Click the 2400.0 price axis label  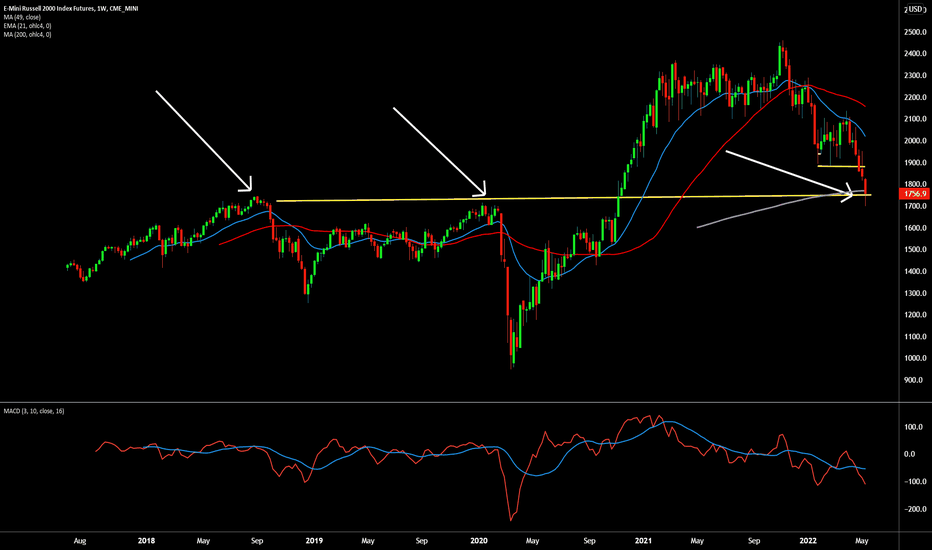(x=915, y=54)
